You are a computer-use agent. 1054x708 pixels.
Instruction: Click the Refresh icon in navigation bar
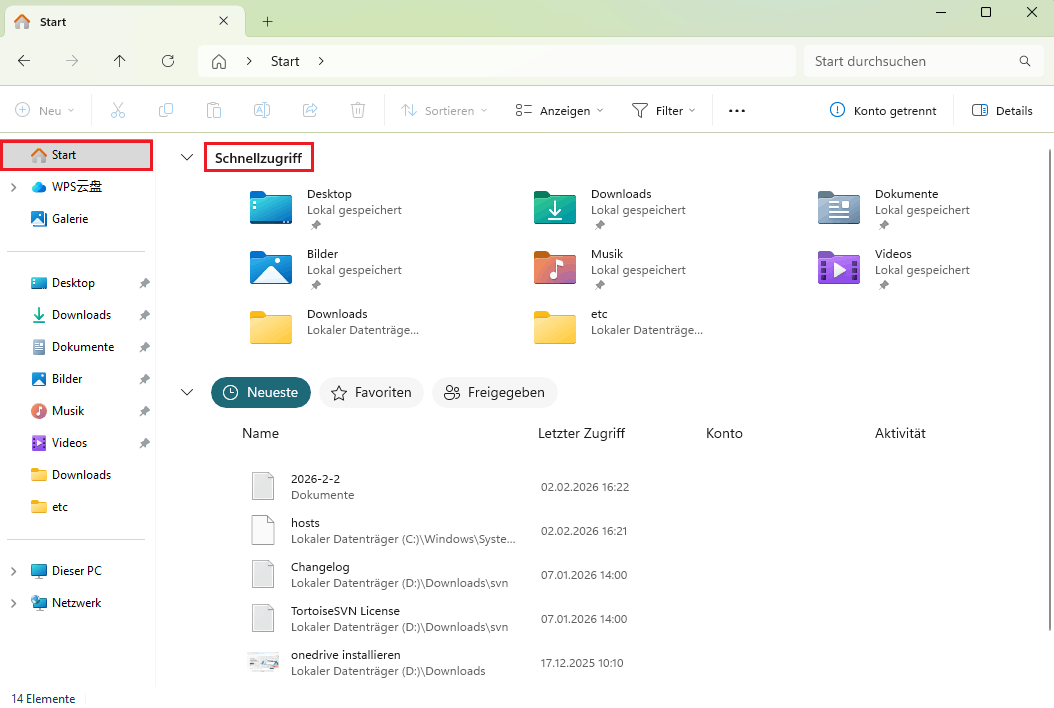point(168,61)
